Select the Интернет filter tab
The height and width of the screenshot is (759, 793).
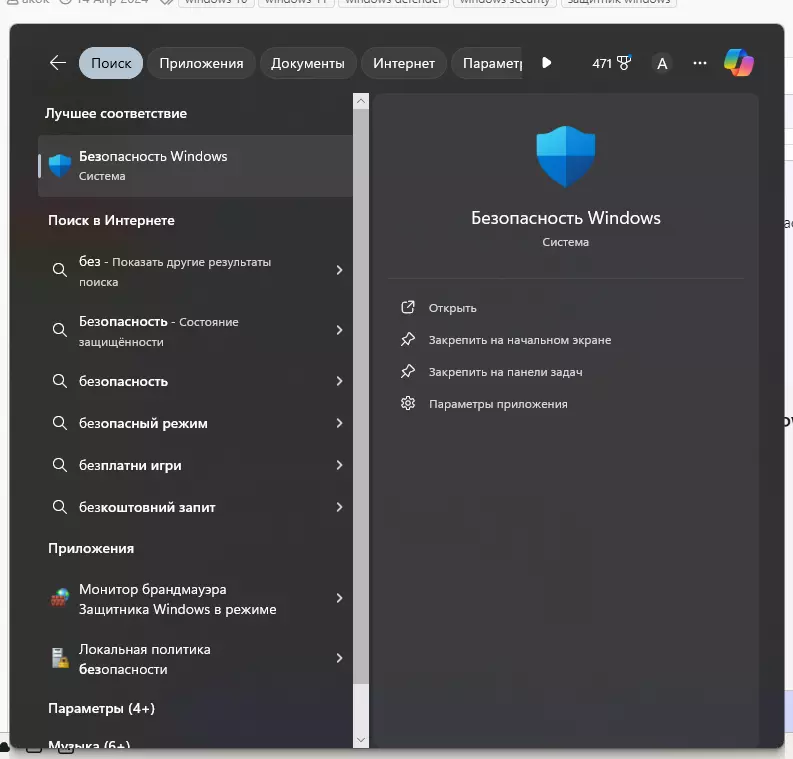click(x=404, y=63)
